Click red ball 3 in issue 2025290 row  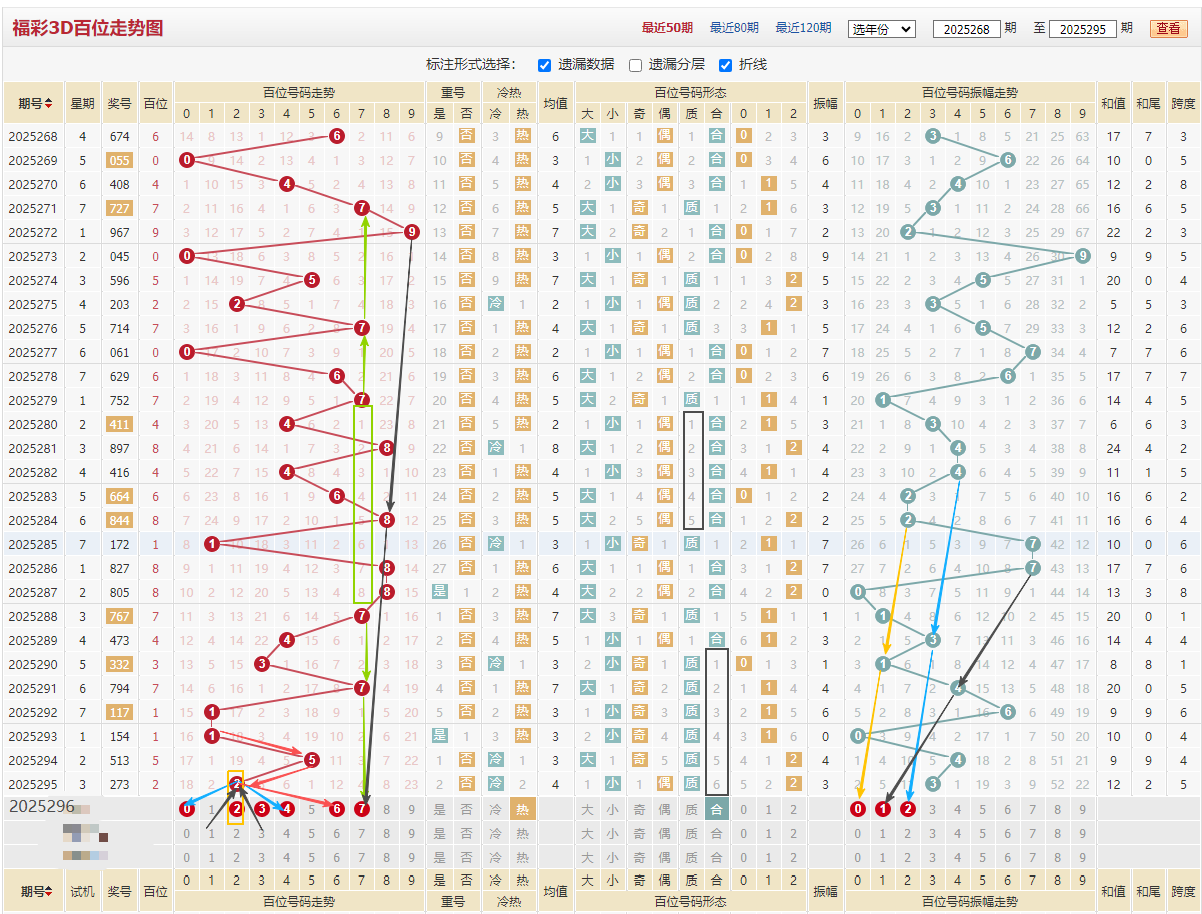262,664
